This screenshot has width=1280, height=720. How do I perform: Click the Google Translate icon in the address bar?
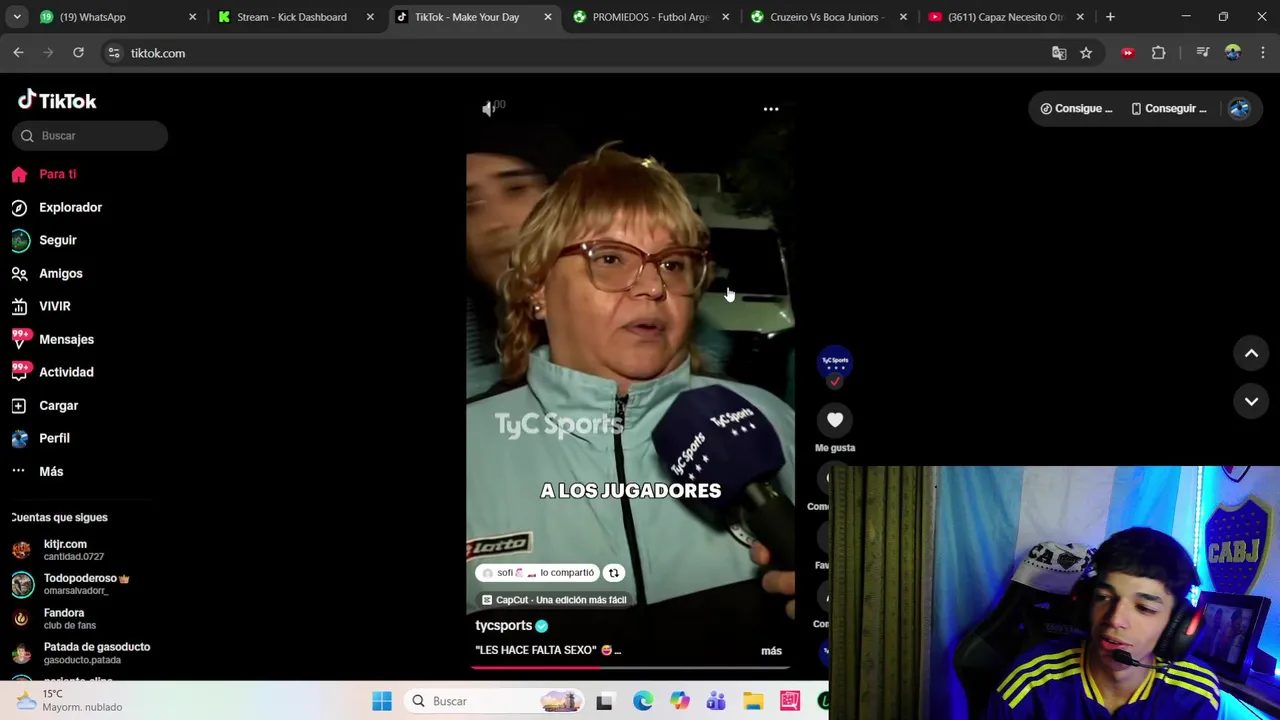(1059, 53)
